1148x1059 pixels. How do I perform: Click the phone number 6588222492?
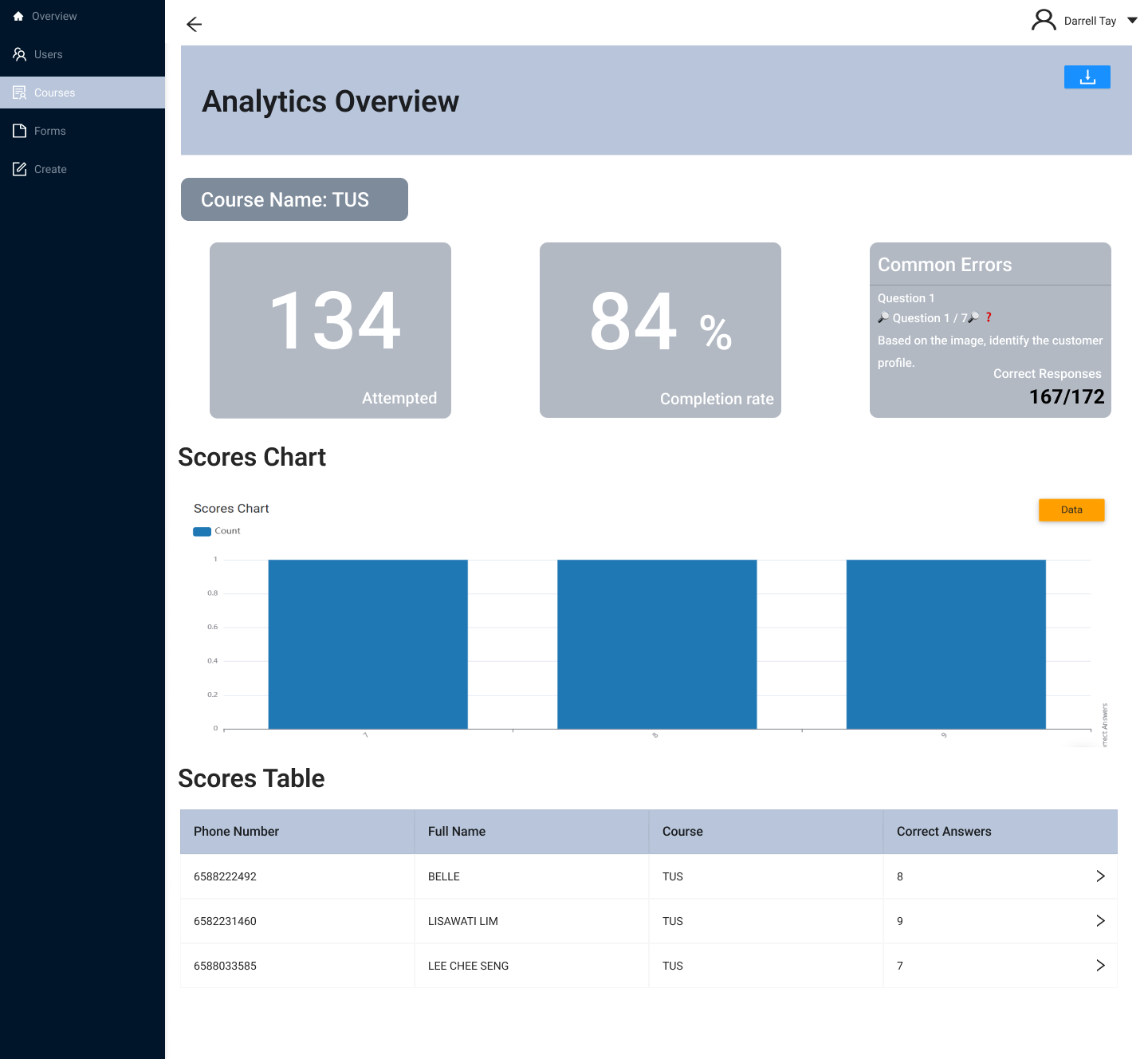coord(225,876)
